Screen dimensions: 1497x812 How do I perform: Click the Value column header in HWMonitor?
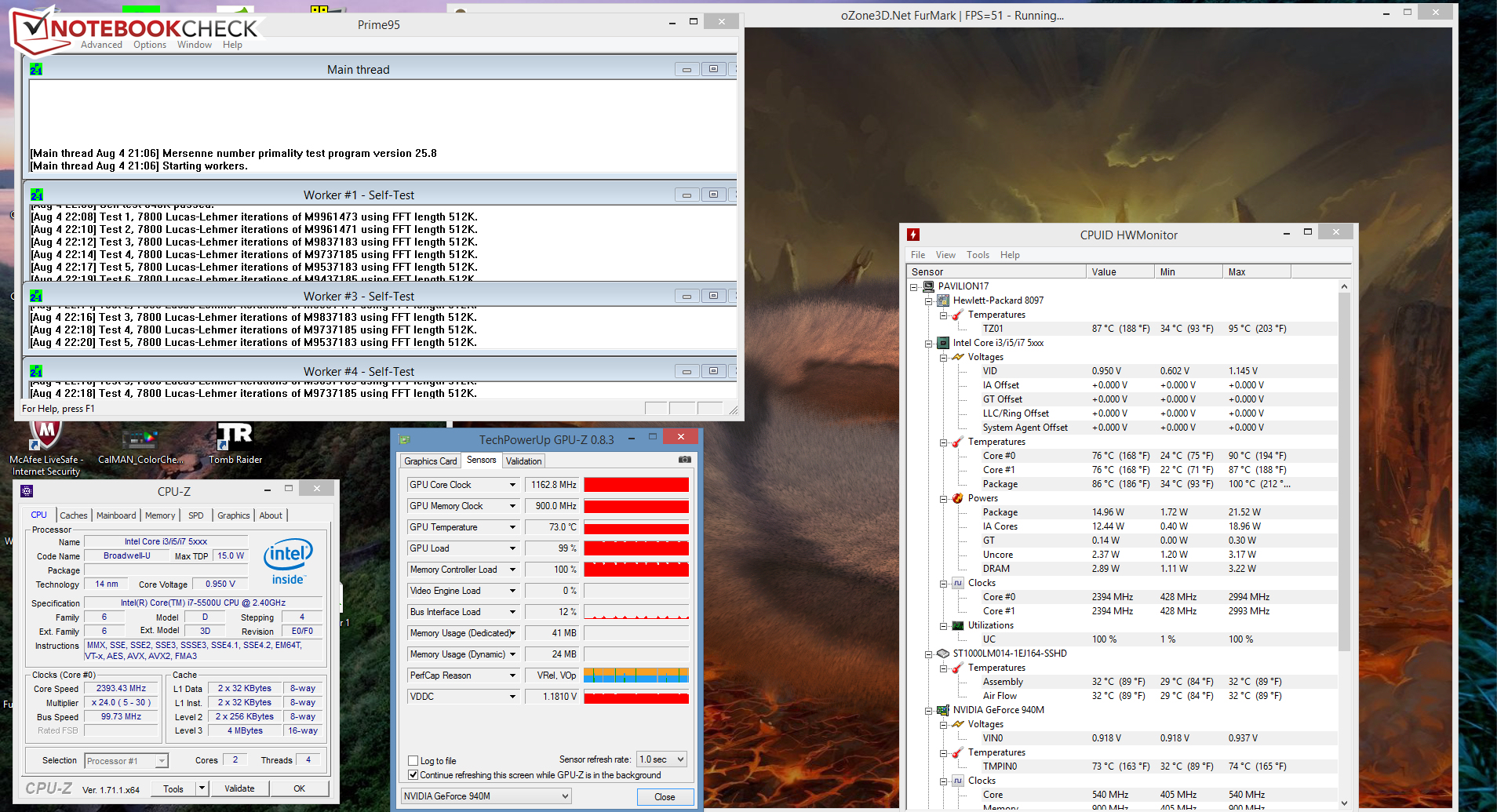(x=1120, y=272)
